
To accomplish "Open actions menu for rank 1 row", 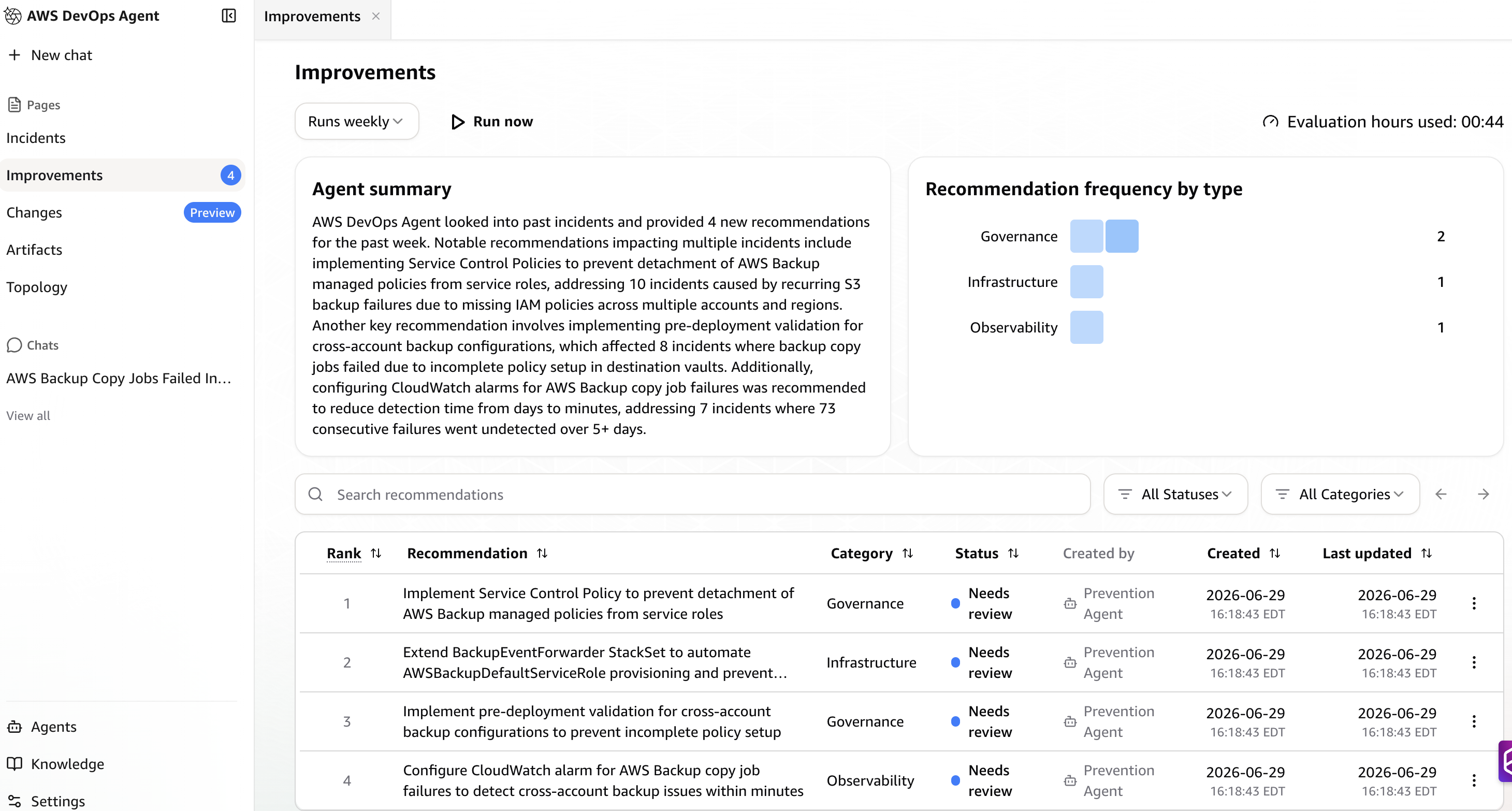I will [1474, 603].
